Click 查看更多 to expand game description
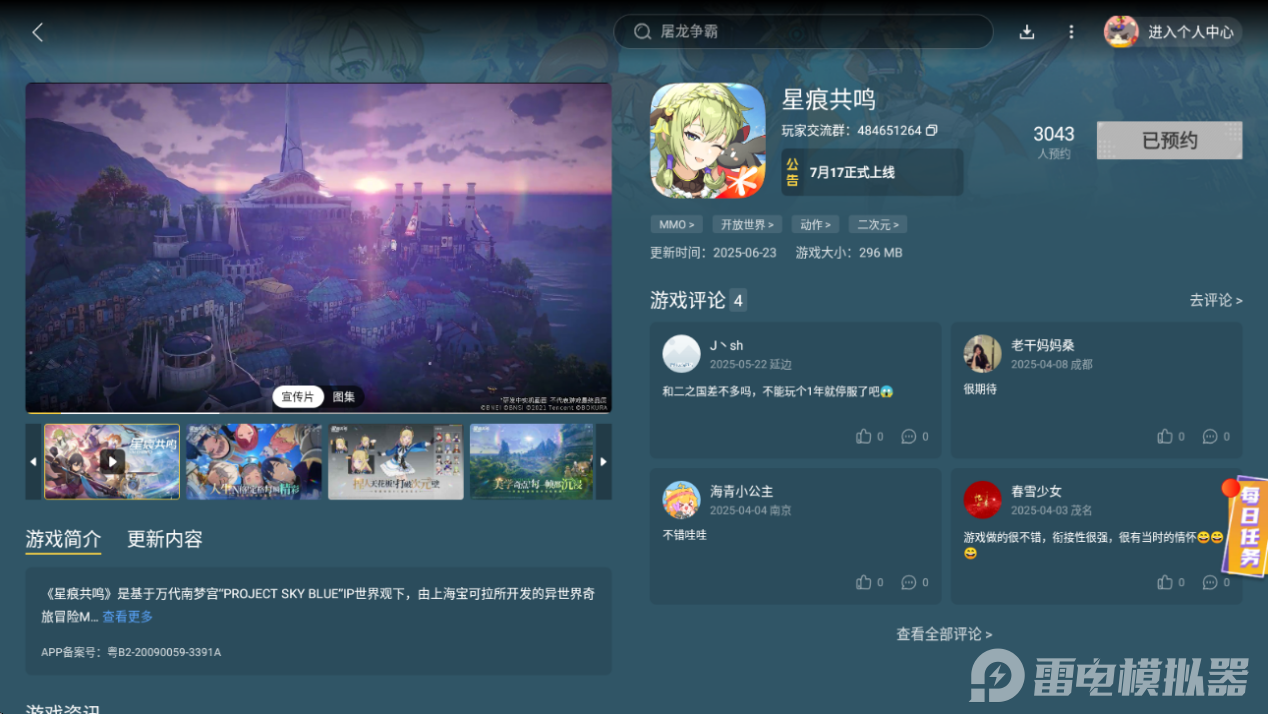The width and height of the screenshot is (1268, 714). tap(126, 616)
